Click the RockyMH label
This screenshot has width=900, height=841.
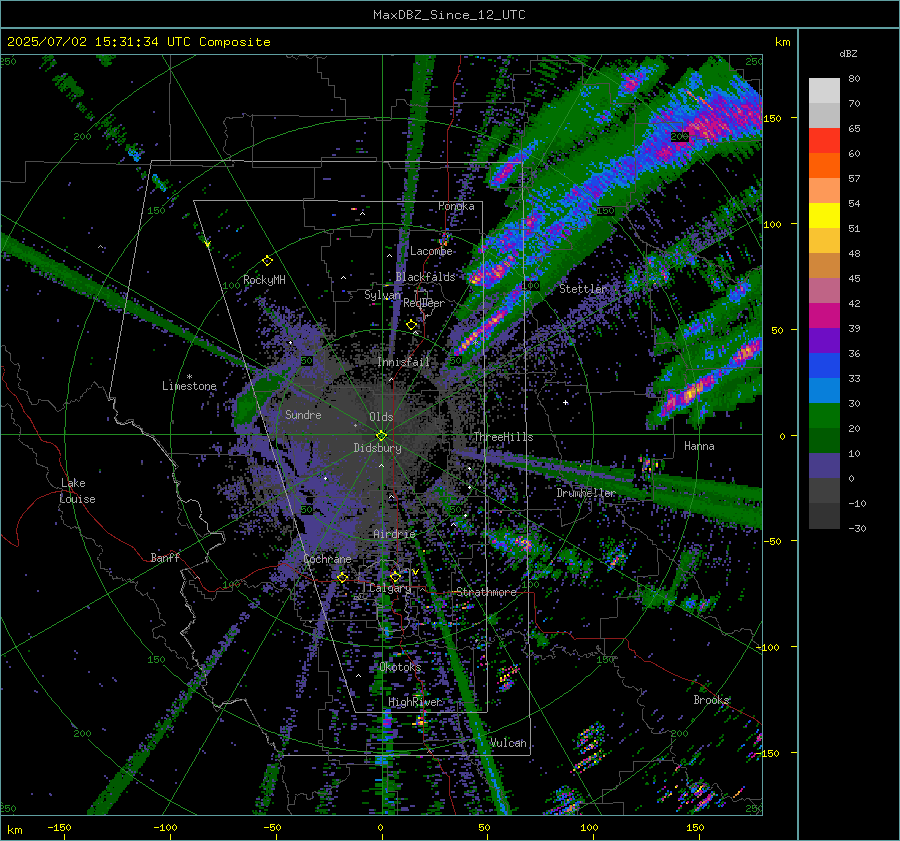264,280
